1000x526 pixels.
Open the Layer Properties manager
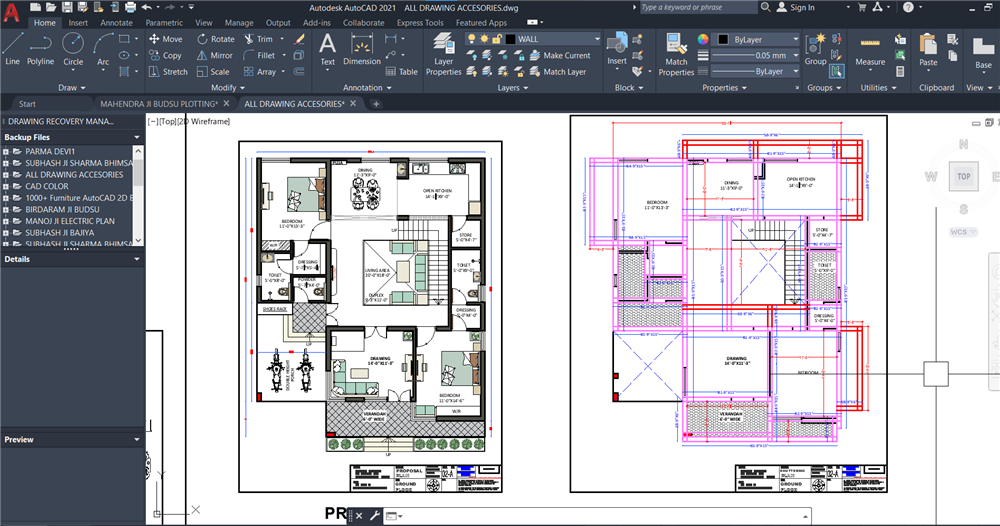click(x=443, y=54)
